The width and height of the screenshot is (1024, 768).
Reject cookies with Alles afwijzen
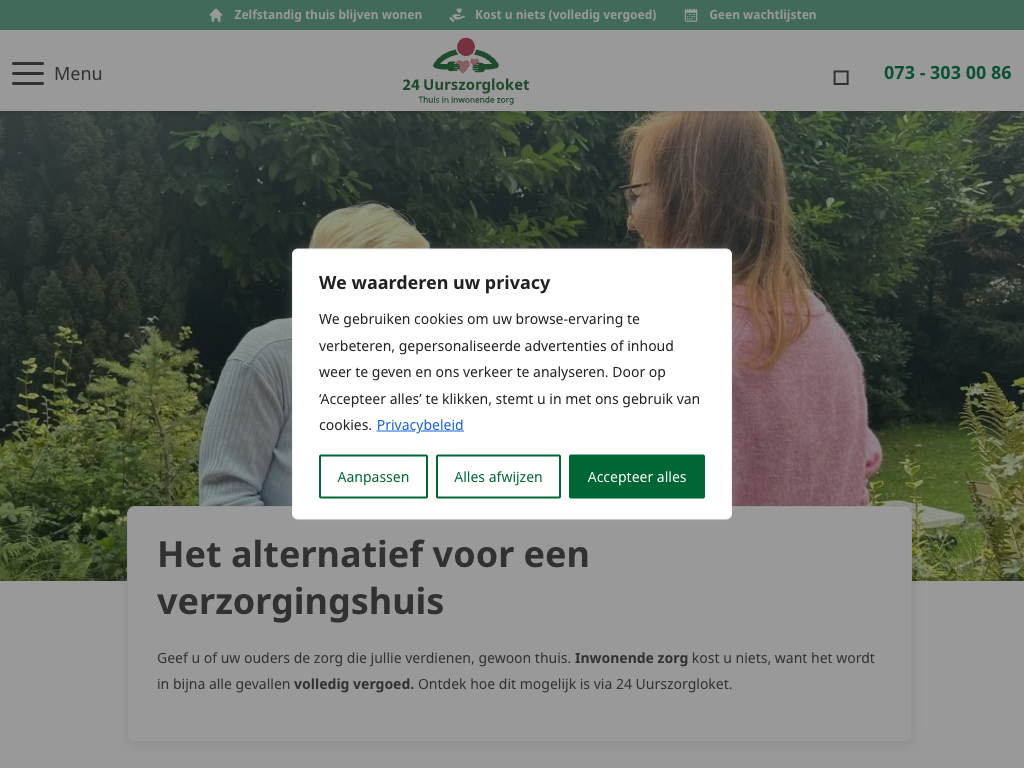pos(498,476)
